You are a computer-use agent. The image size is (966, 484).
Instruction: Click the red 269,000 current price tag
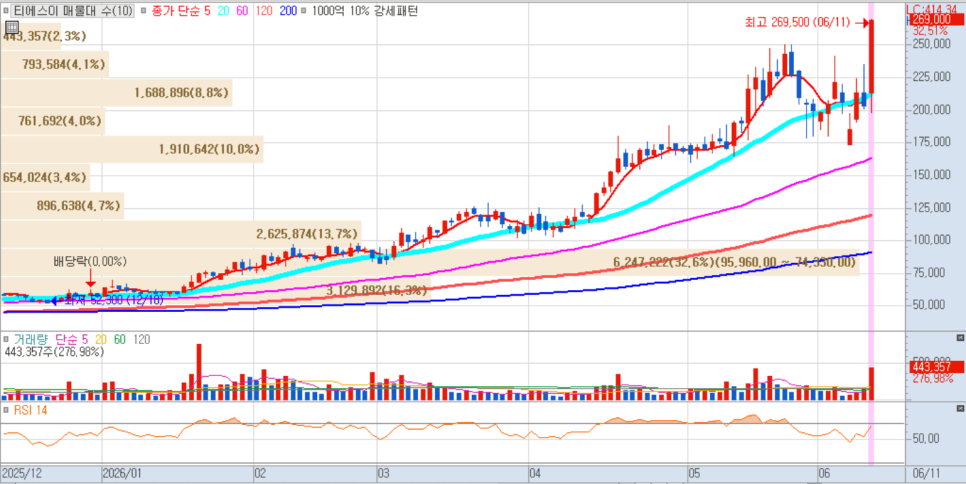point(936,20)
